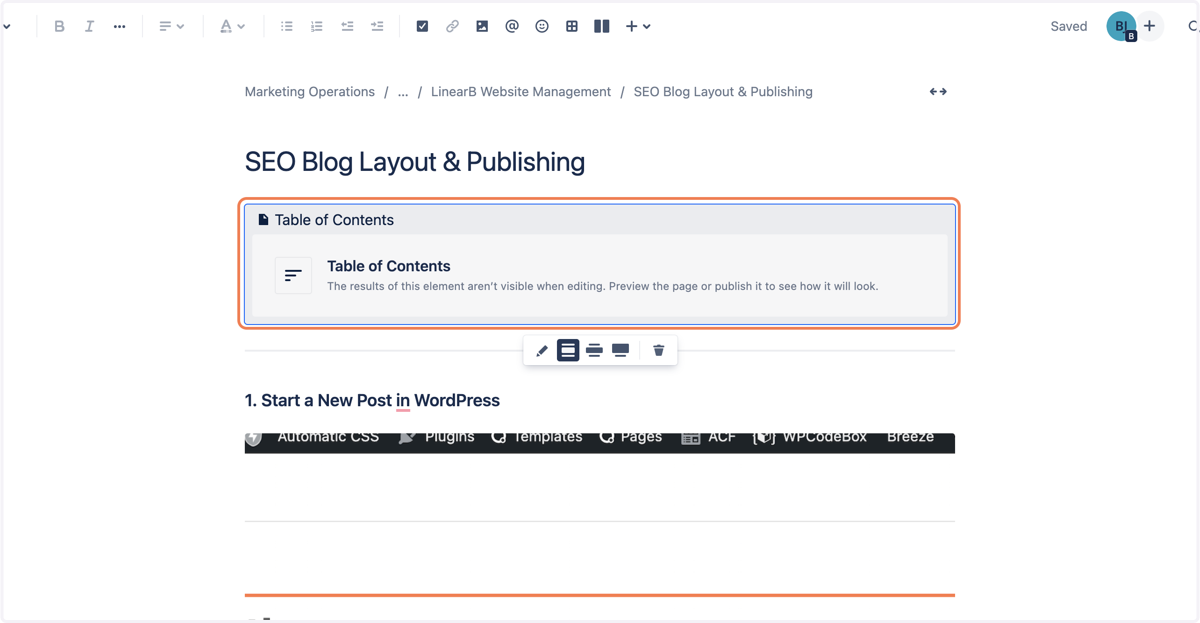Toggle italic formatting

(89, 26)
